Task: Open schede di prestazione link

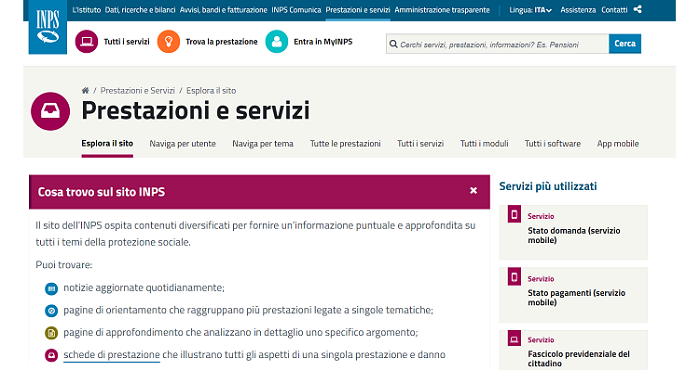Action: (112, 355)
